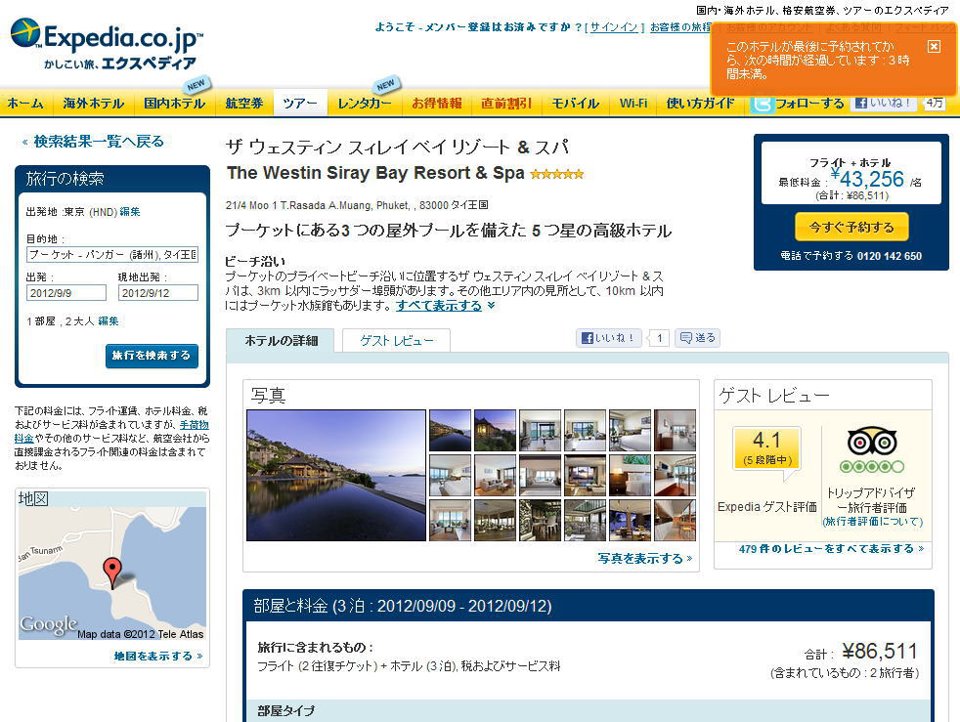Open the 海外ホテル navigation tab

[93, 103]
